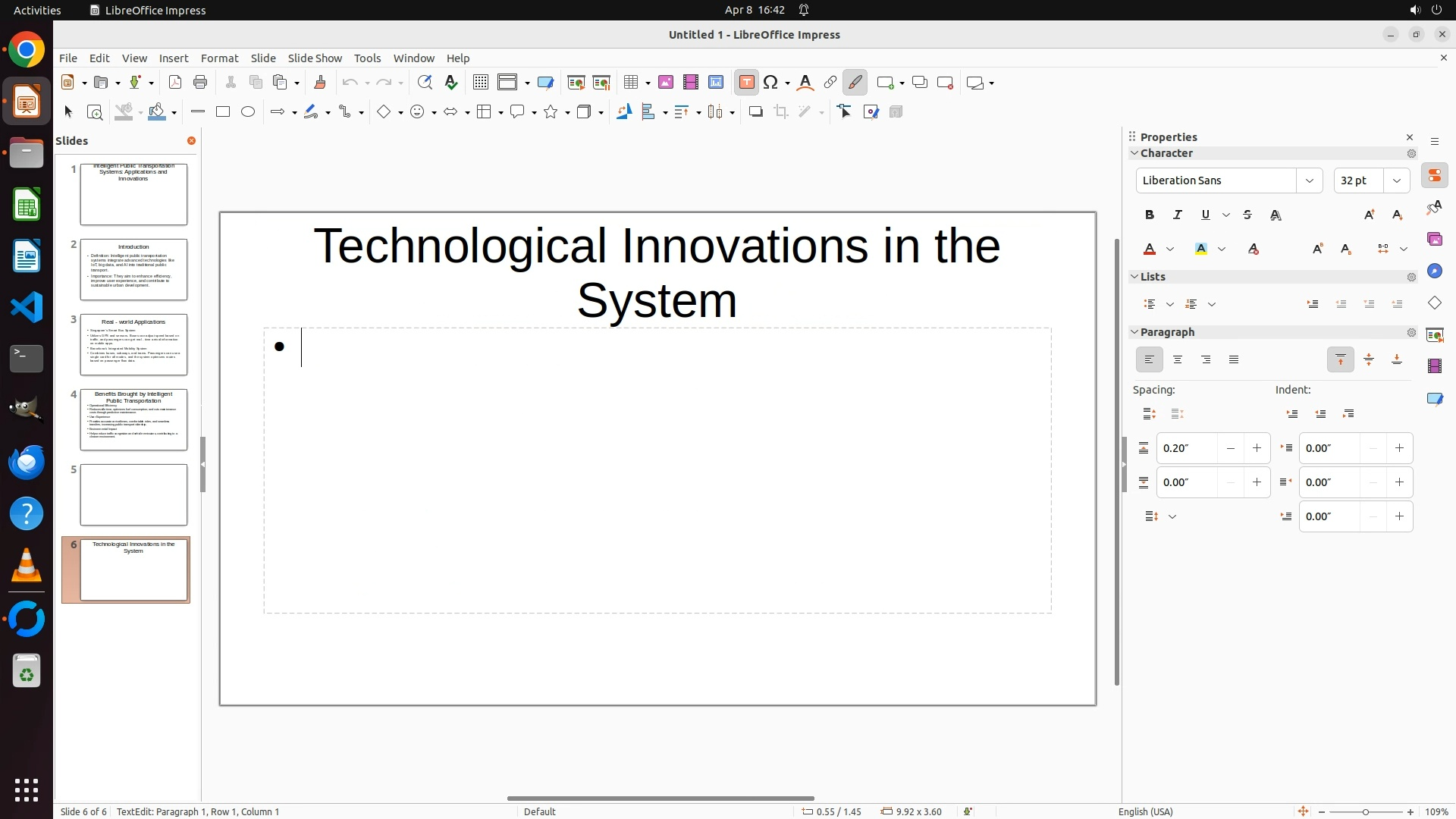Open Thunderbird from the dock
This screenshot has width=1456, height=819.
[x=27, y=462]
